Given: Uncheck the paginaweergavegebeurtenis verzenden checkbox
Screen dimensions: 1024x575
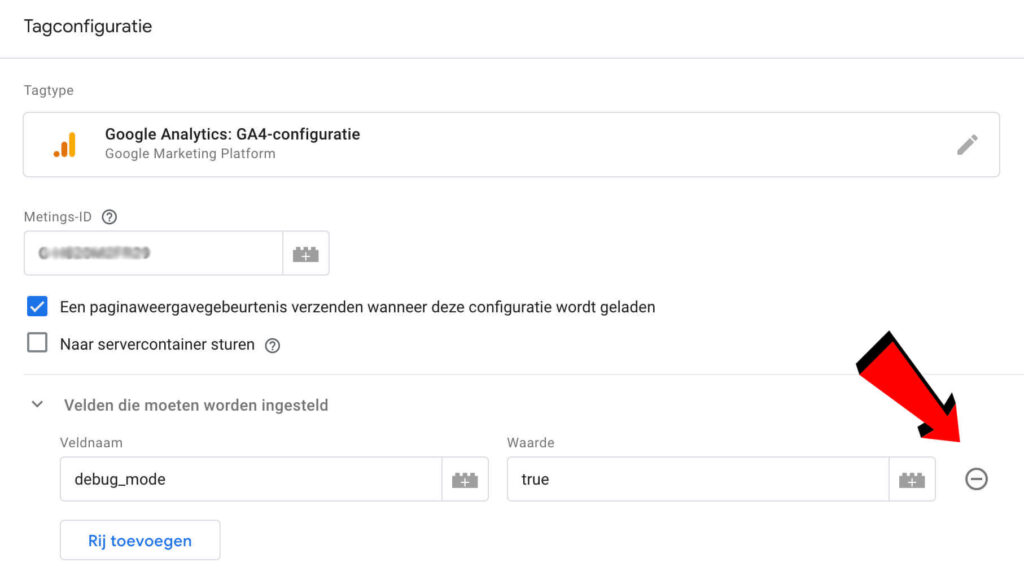Looking at the screenshot, I should pyautogui.click(x=38, y=307).
